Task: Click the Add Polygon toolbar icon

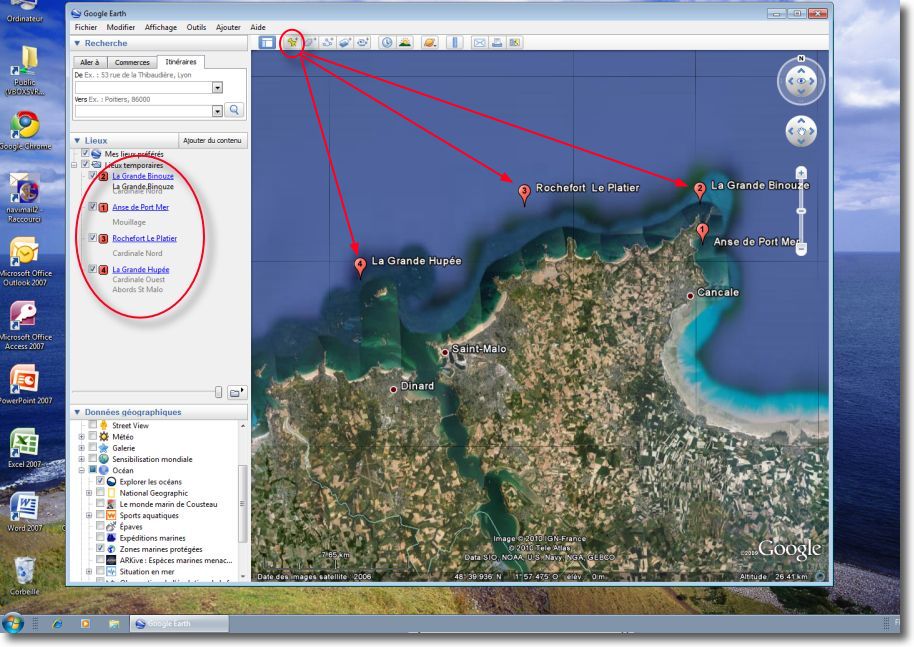Action: (x=310, y=42)
